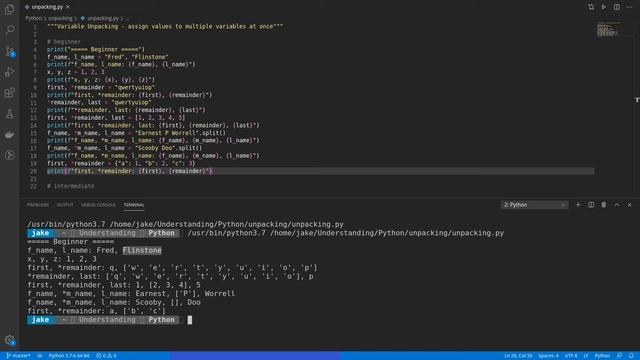Select the Python 3.7.6 64-bit interpreter status

coord(69,356)
